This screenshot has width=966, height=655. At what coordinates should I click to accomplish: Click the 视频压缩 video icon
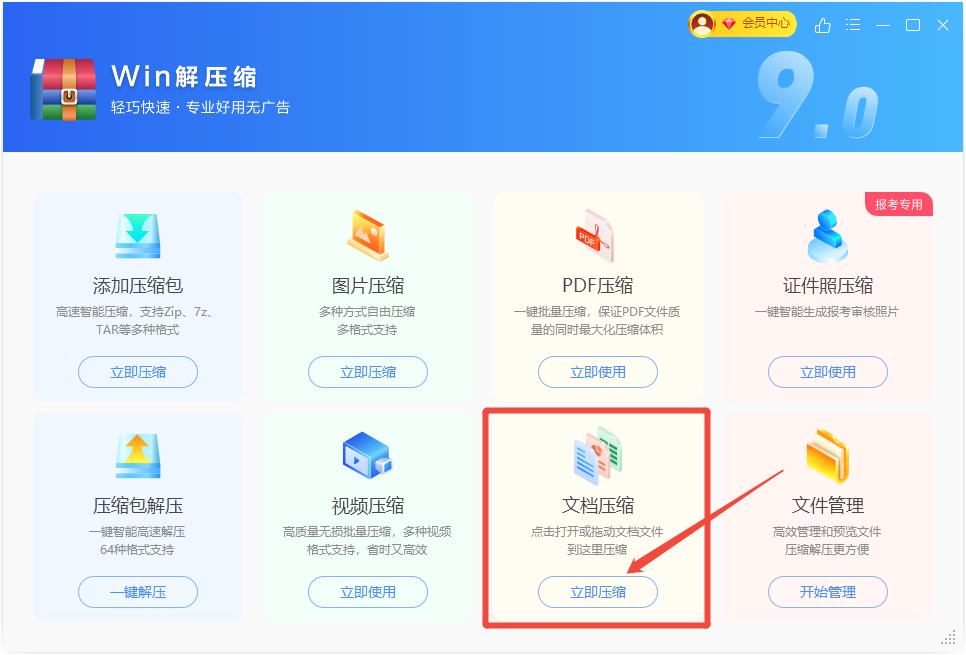(368, 455)
